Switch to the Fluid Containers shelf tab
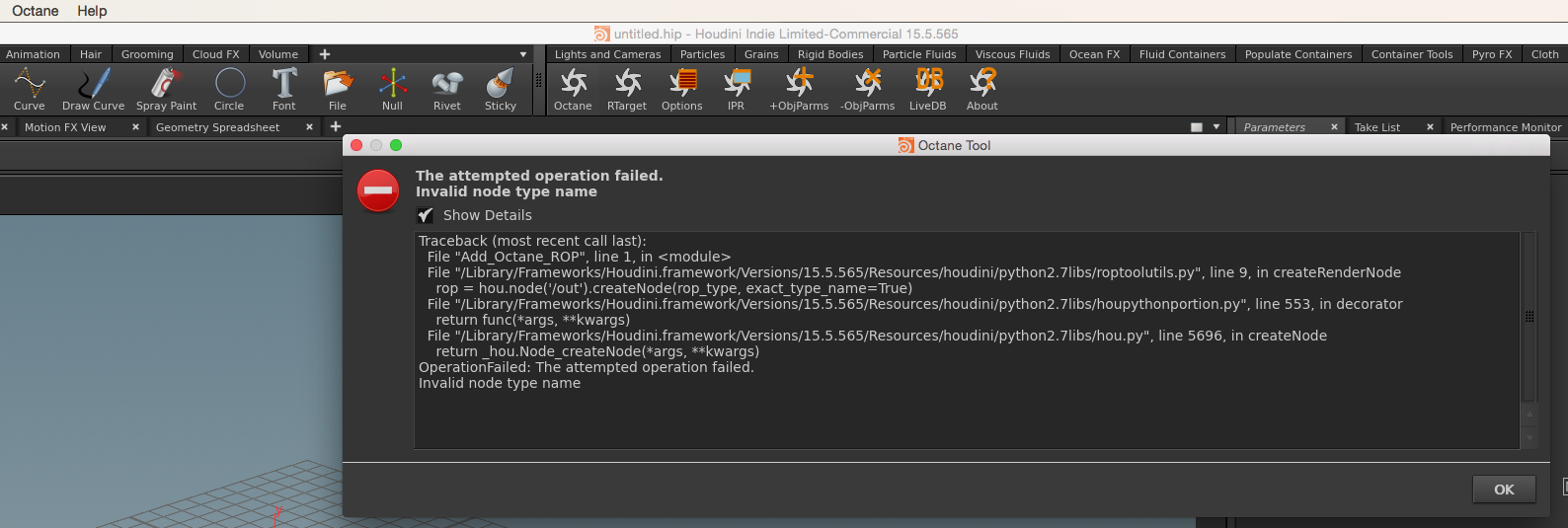This screenshot has width=1568, height=528. [1183, 54]
